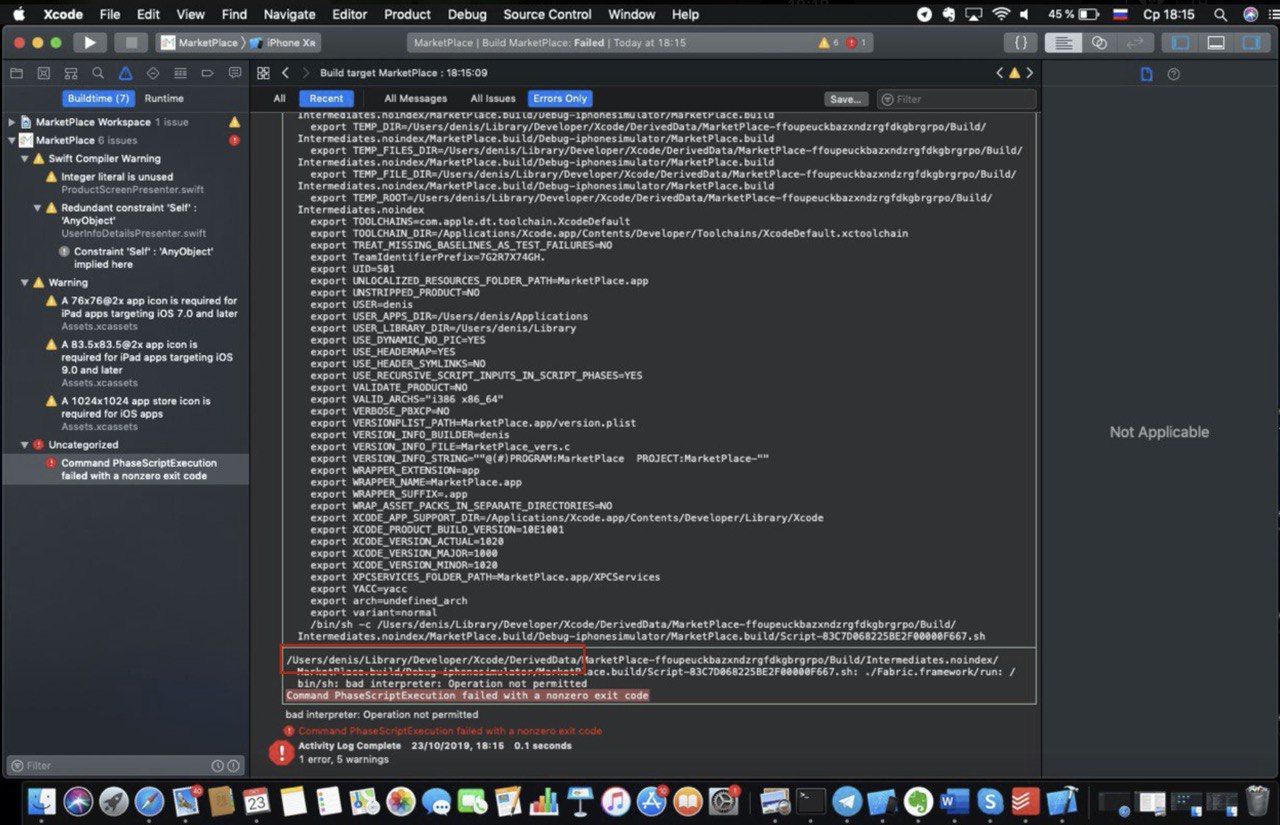The width and height of the screenshot is (1280, 825).
Task: Choose the iPhone XR run destination
Action: 283,43
